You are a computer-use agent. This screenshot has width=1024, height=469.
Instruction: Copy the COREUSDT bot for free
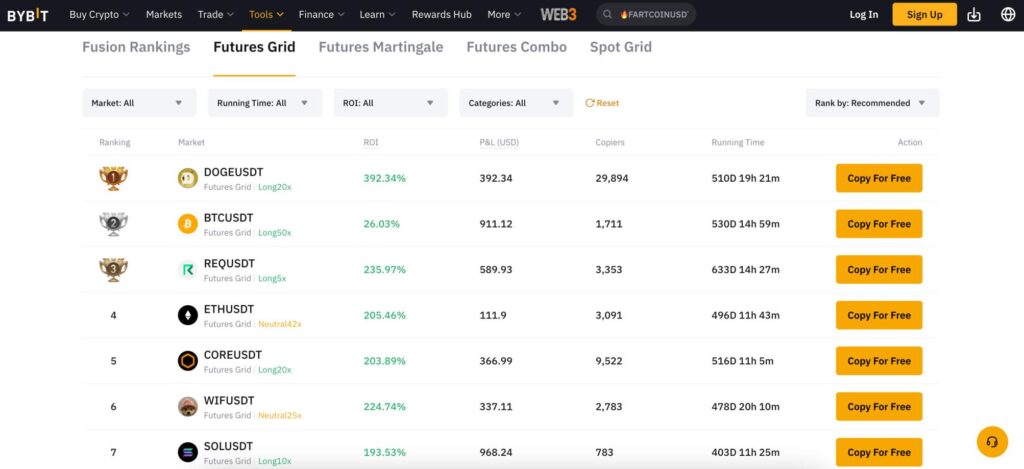click(x=879, y=361)
